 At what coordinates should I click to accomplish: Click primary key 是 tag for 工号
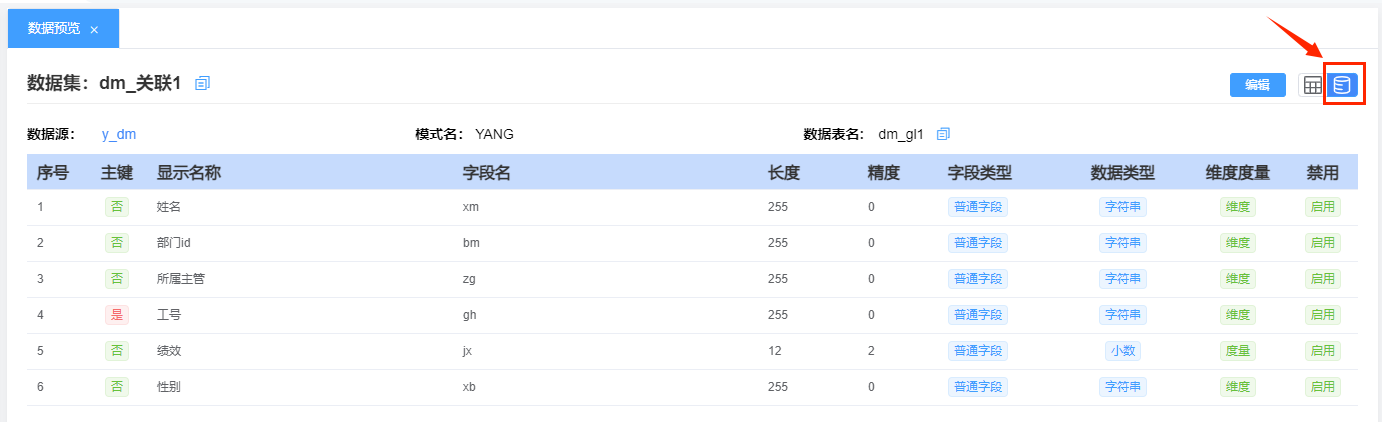pos(117,315)
